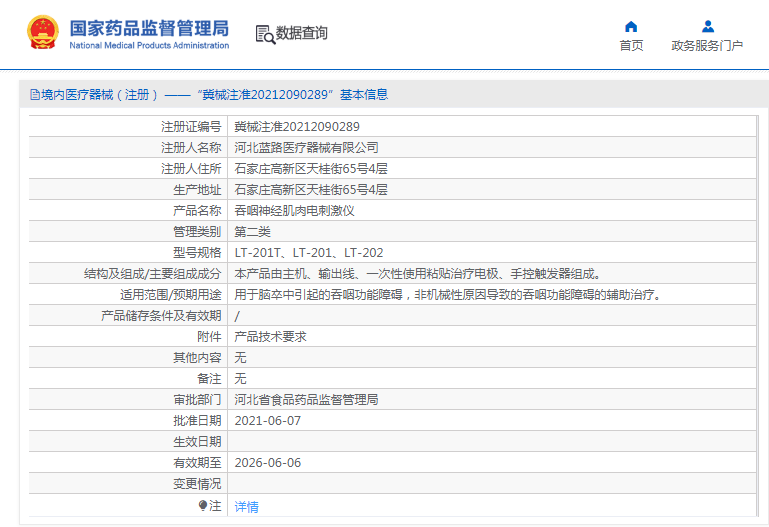Image resolution: width=769 pixels, height=527 pixels.
Task: Click 结构及组成/主要组成成分 label
Action: click(x=153, y=274)
